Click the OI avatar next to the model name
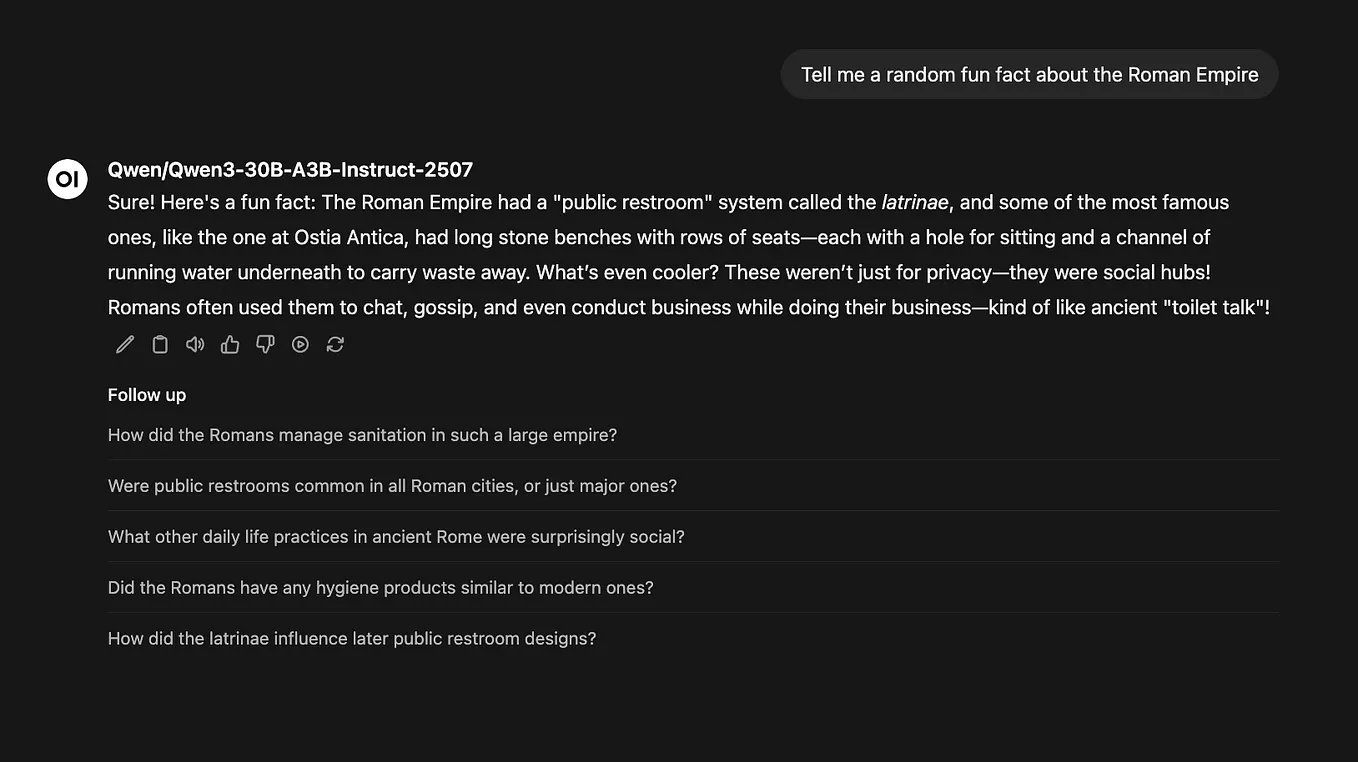Screen dimensions: 1358x762 [67, 179]
